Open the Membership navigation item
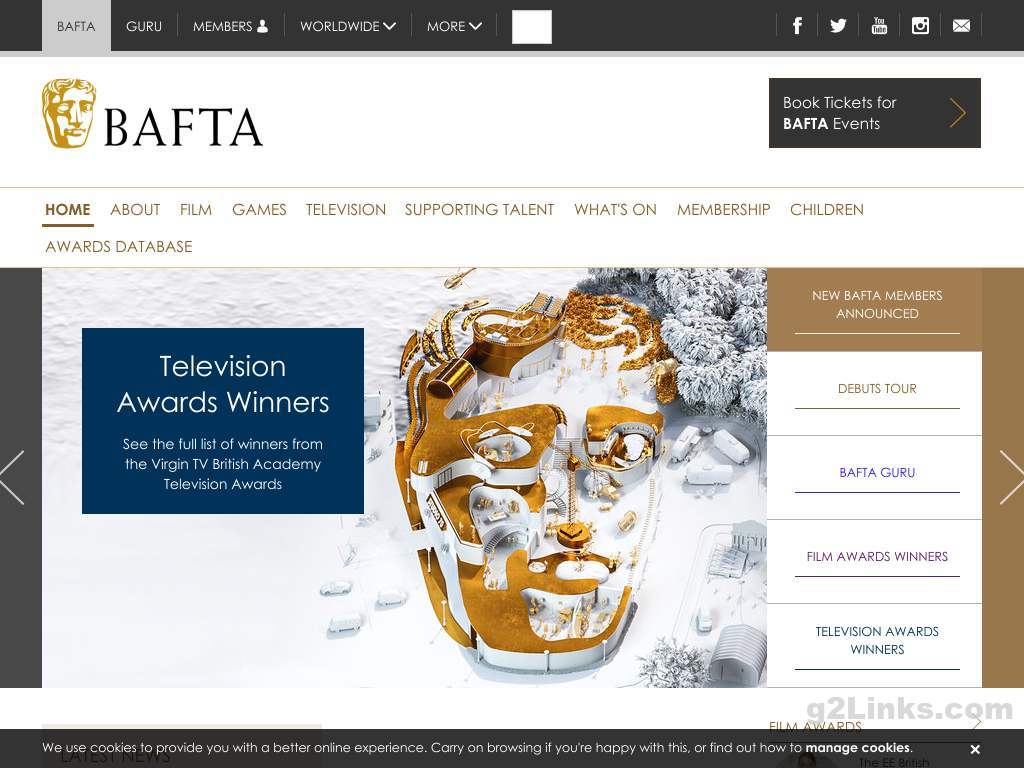Image resolution: width=1024 pixels, height=768 pixels. pyautogui.click(x=724, y=210)
